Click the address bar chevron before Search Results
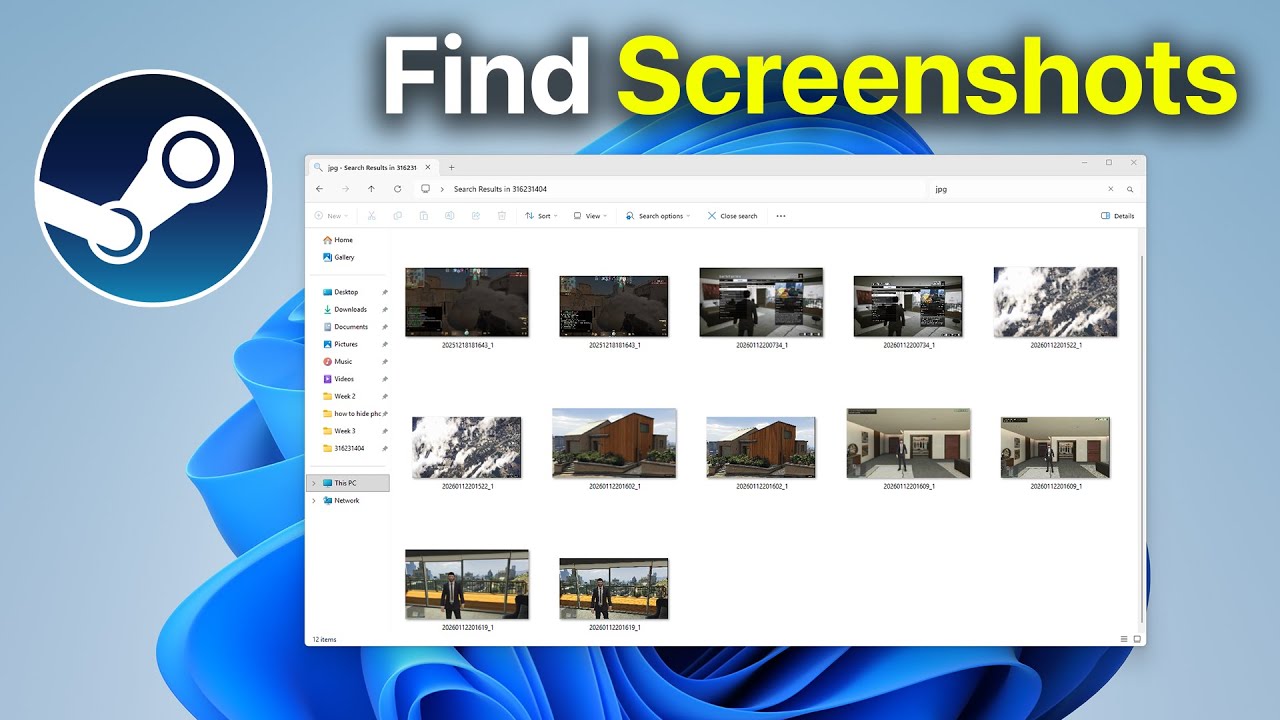The width and height of the screenshot is (1280, 720). click(x=442, y=189)
